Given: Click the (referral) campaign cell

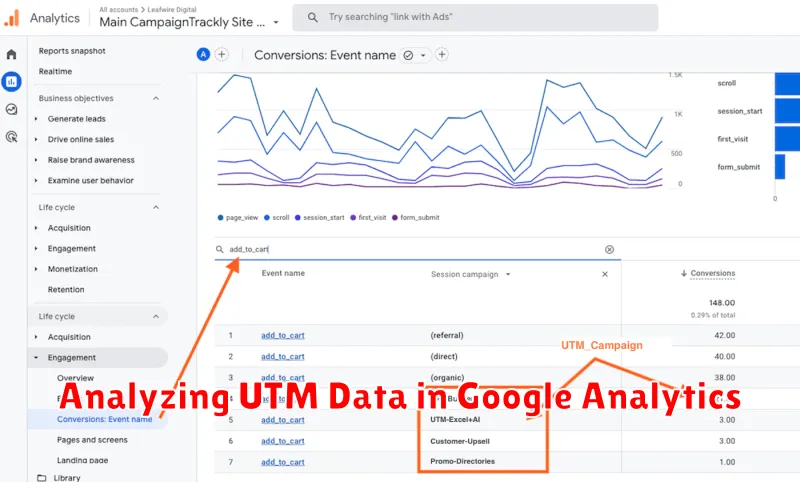Looking at the screenshot, I should pyautogui.click(x=447, y=335).
